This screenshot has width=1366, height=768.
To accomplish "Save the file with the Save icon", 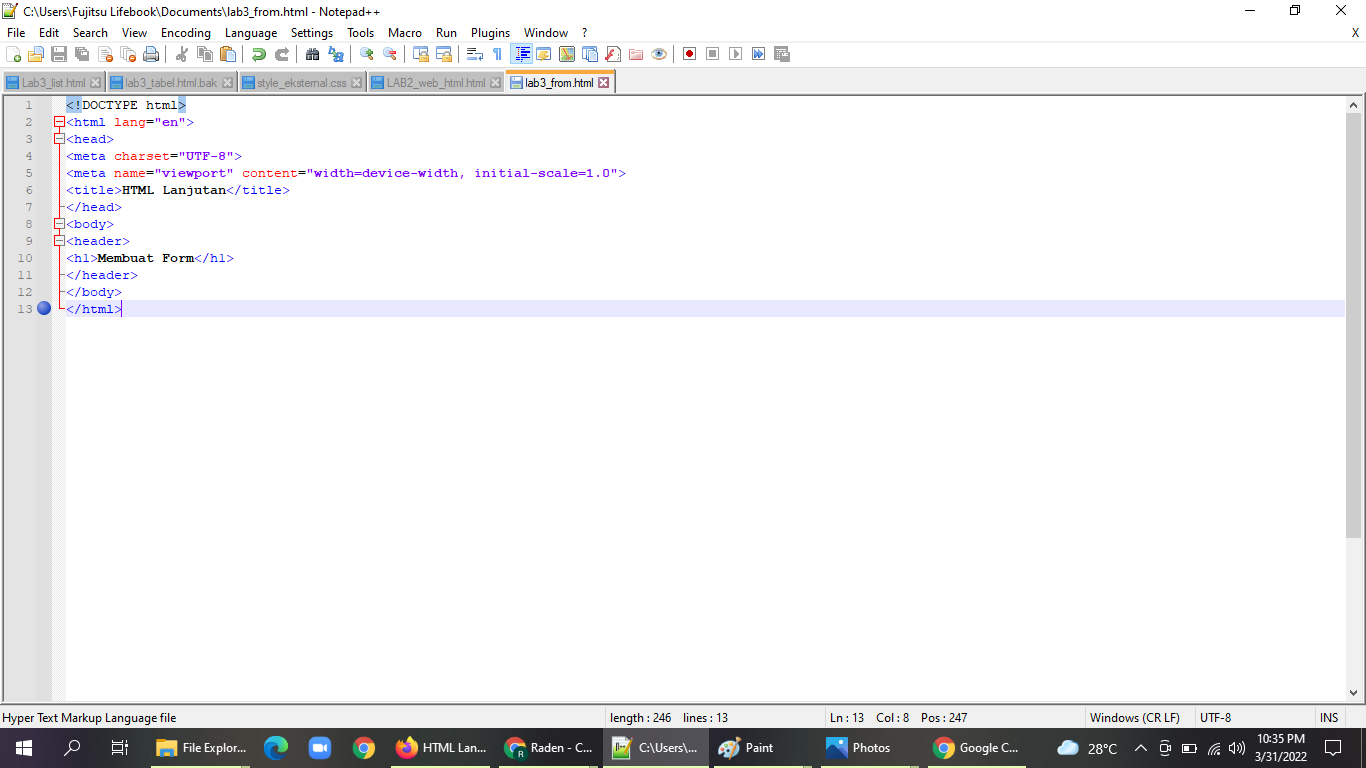I will [x=59, y=54].
